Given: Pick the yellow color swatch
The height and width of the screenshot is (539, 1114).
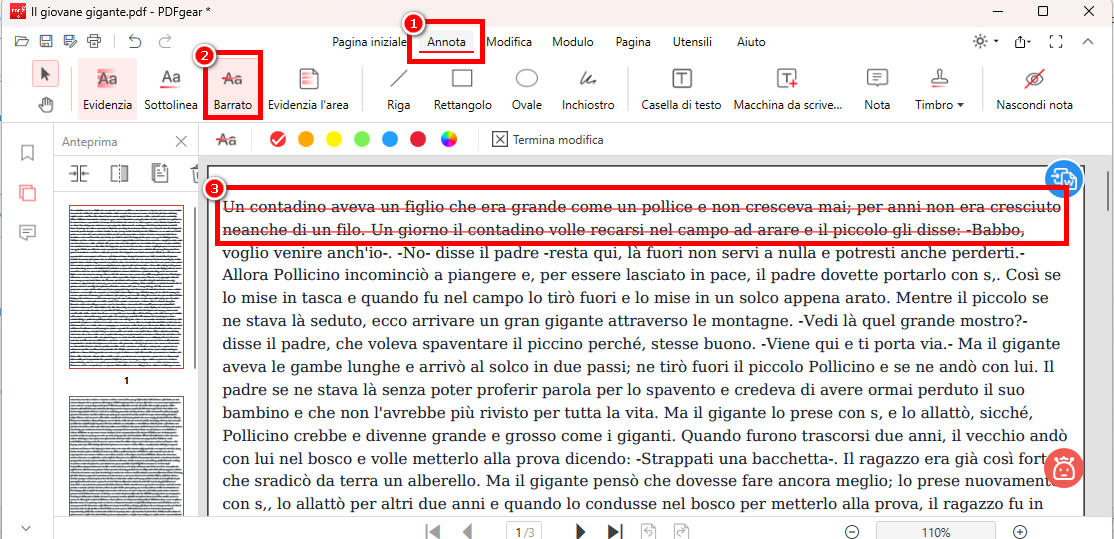Looking at the screenshot, I should coord(334,139).
